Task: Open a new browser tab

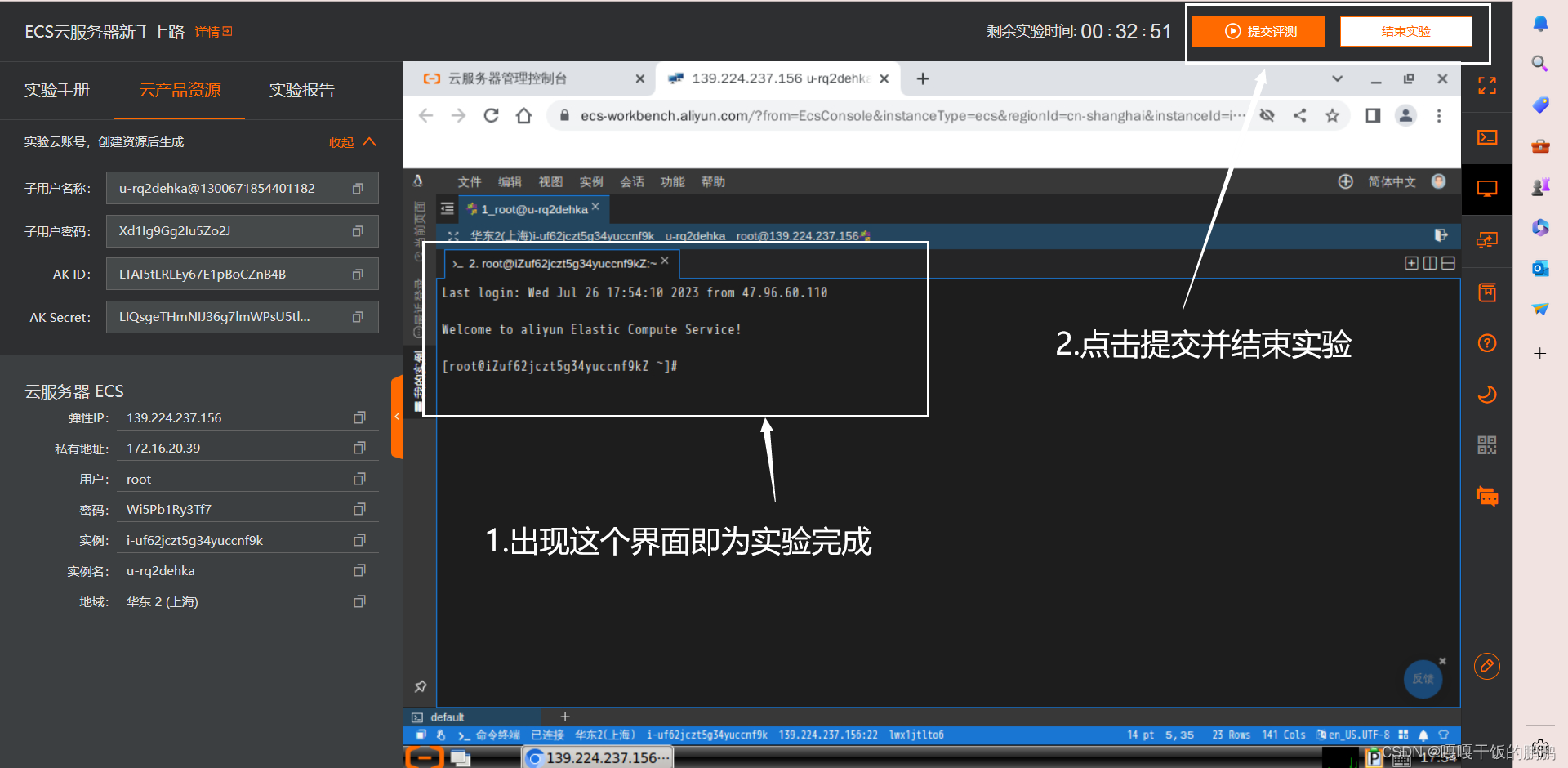Action: pos(923,78)
